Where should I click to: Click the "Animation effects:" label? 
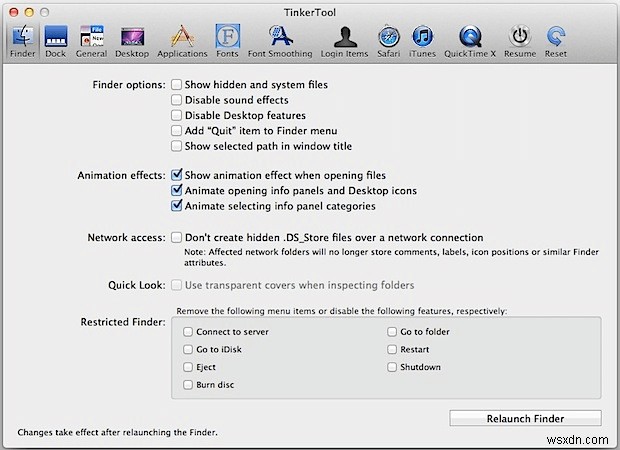tap(121, 175)
